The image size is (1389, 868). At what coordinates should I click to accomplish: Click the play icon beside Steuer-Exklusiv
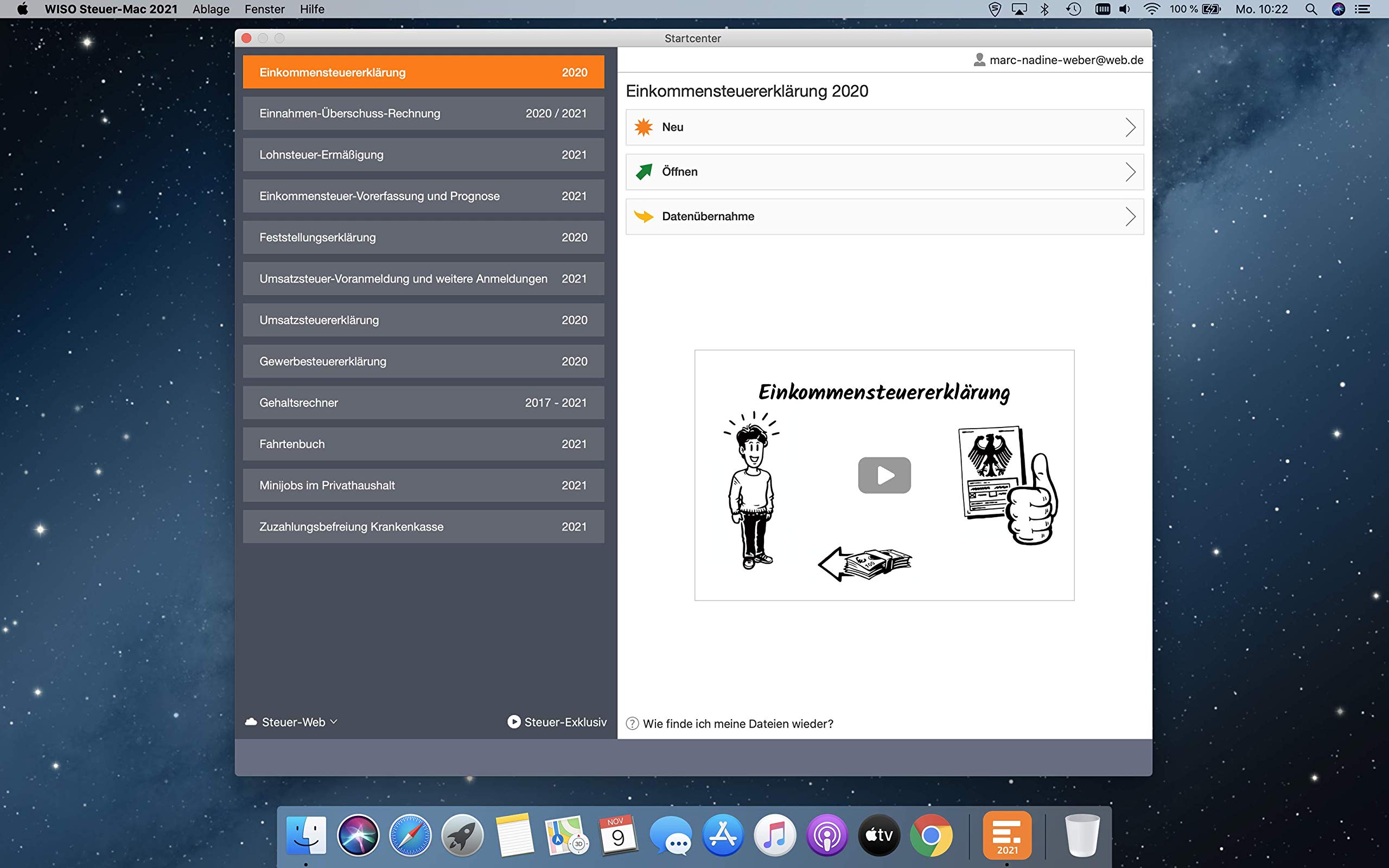coord(514,722)
